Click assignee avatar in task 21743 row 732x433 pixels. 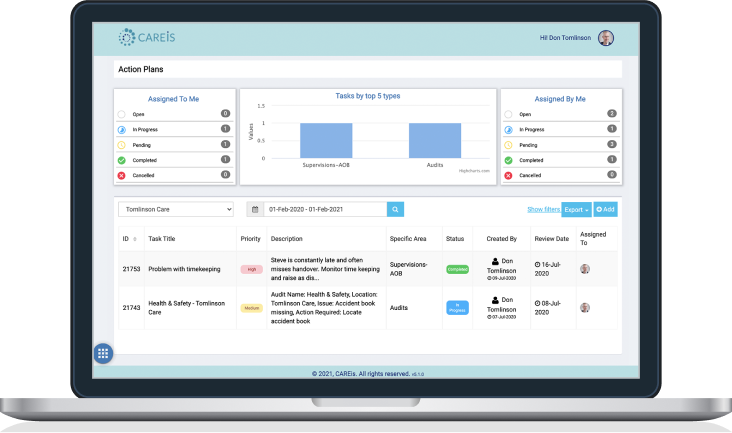585,307
